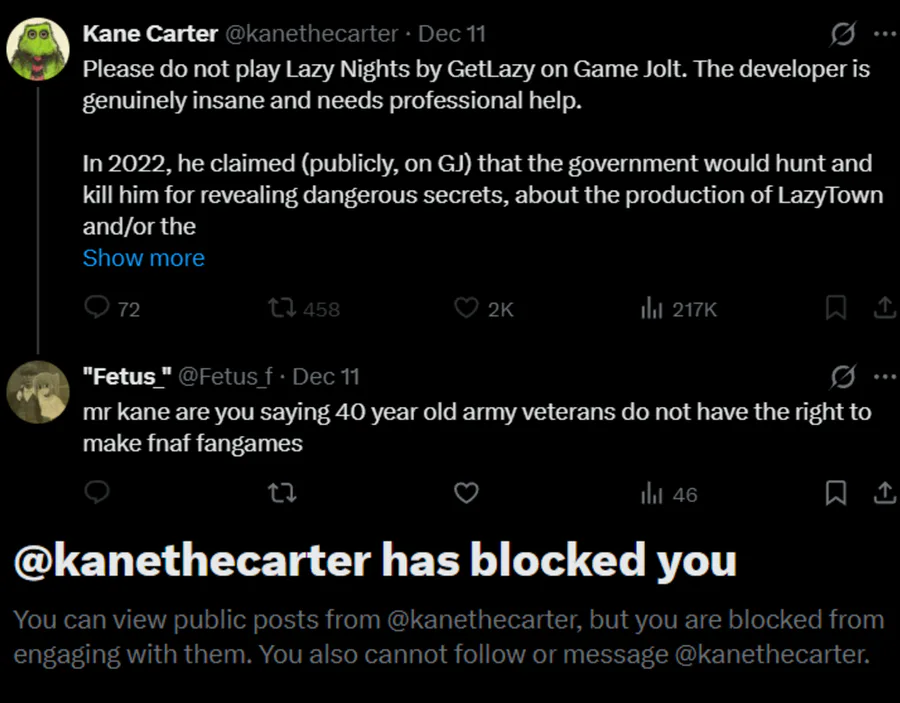Image resolution: width=900 pixels, height=703 pixels.
Task: Open @Fetus_f handle link
Action: (225, 377)
